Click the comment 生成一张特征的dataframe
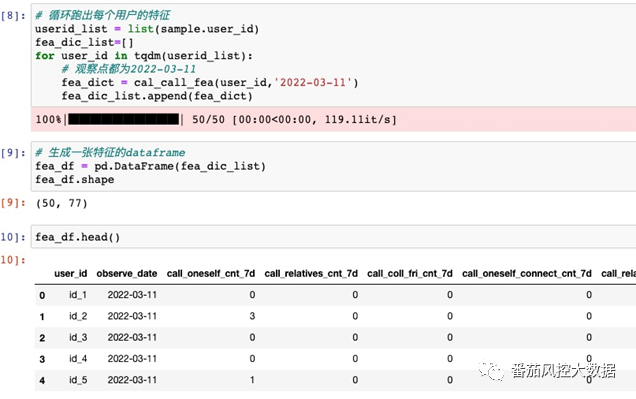Viewport: 636px width, 399px height. pos(110,152)
